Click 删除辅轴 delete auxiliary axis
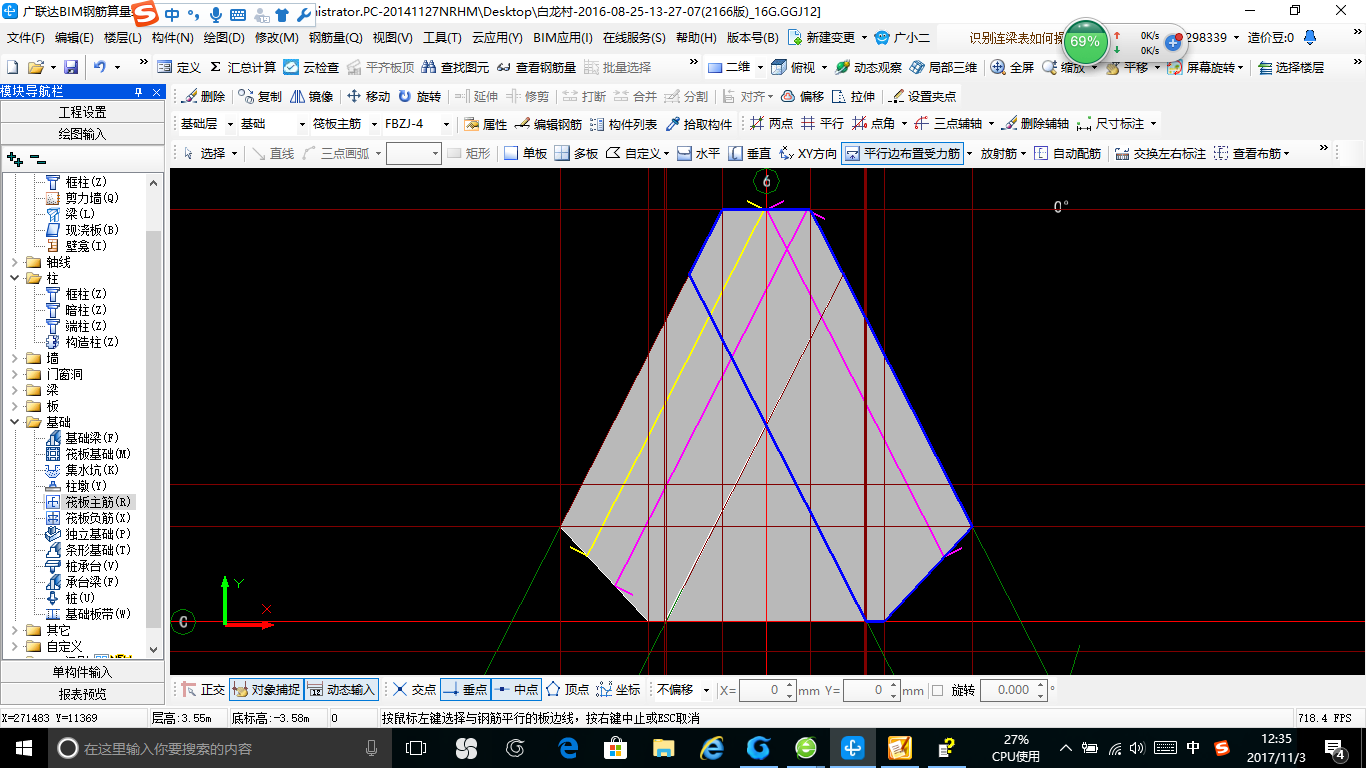This screenshot has height=768, width=1366. [1035, 124]
